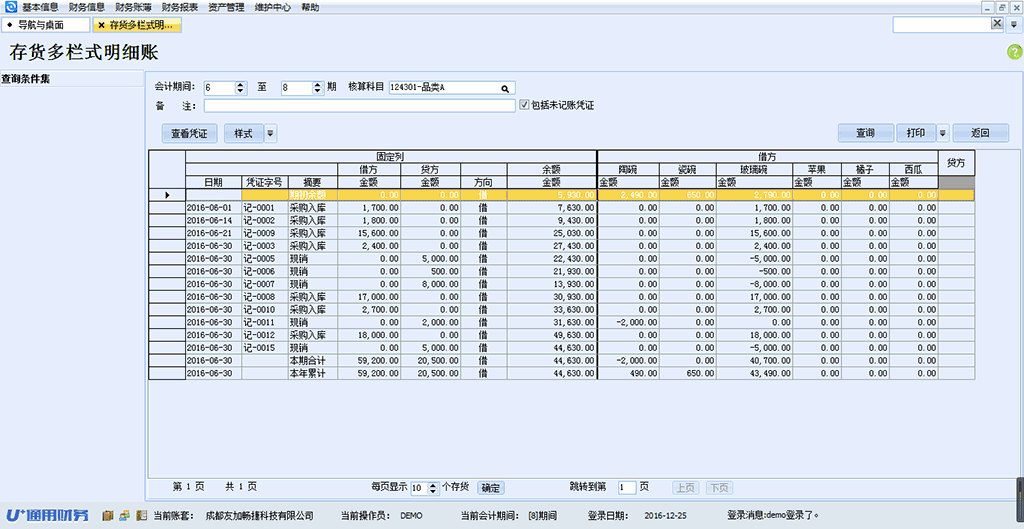Click the third status bar icon before 当前账套
This screenshot has height=529, width=1024.
pyautogui.click(x=140, y=516)
